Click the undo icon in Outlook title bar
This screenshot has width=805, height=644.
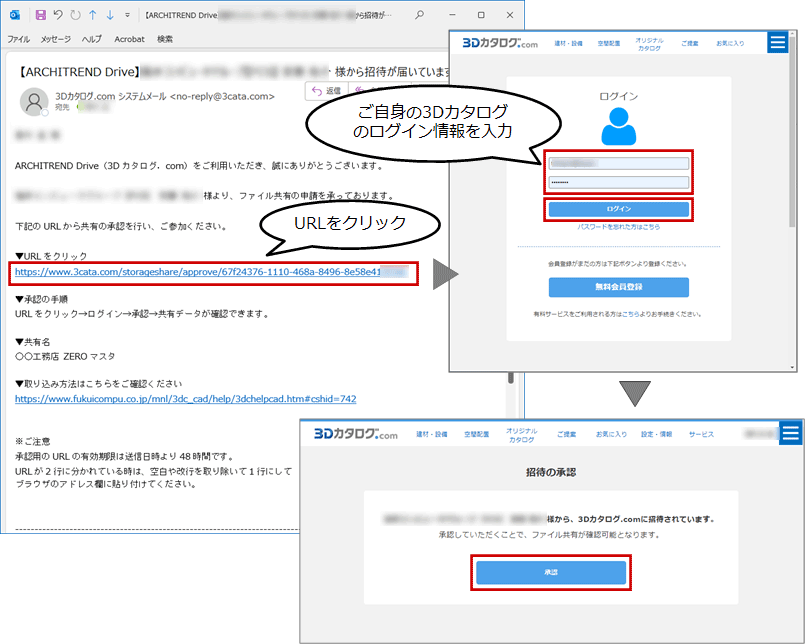point(58,15)
